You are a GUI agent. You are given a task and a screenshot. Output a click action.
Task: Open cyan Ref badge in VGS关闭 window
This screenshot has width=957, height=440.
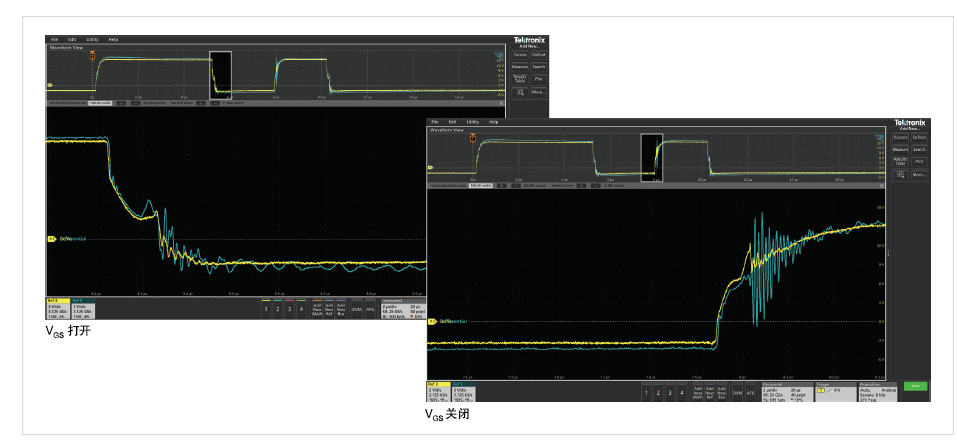click(x=463, y=392)
